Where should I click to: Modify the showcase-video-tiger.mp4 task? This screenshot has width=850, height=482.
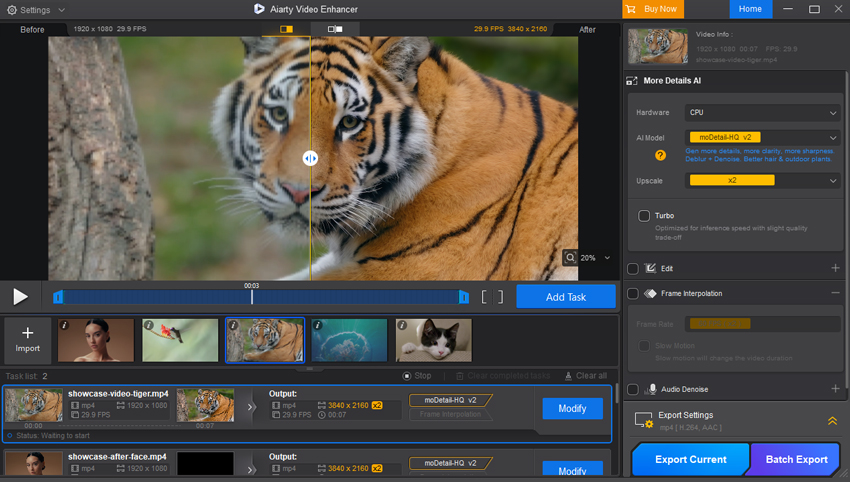pos(572,408)
